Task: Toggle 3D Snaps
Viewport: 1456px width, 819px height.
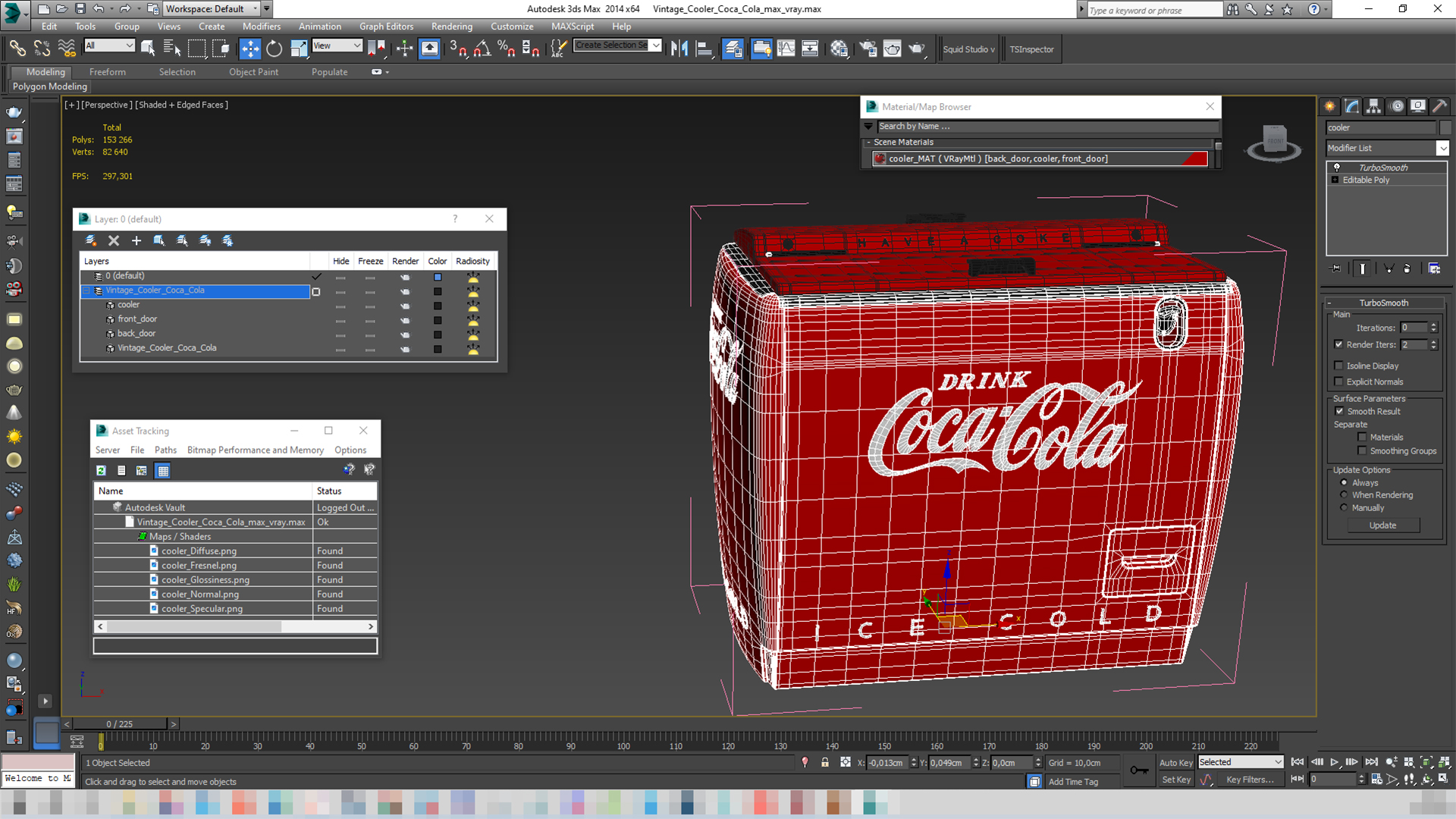Action: coord(457,49)
